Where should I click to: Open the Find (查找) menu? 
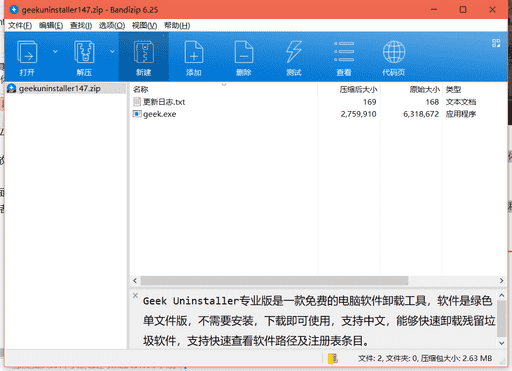click(81, 25)
